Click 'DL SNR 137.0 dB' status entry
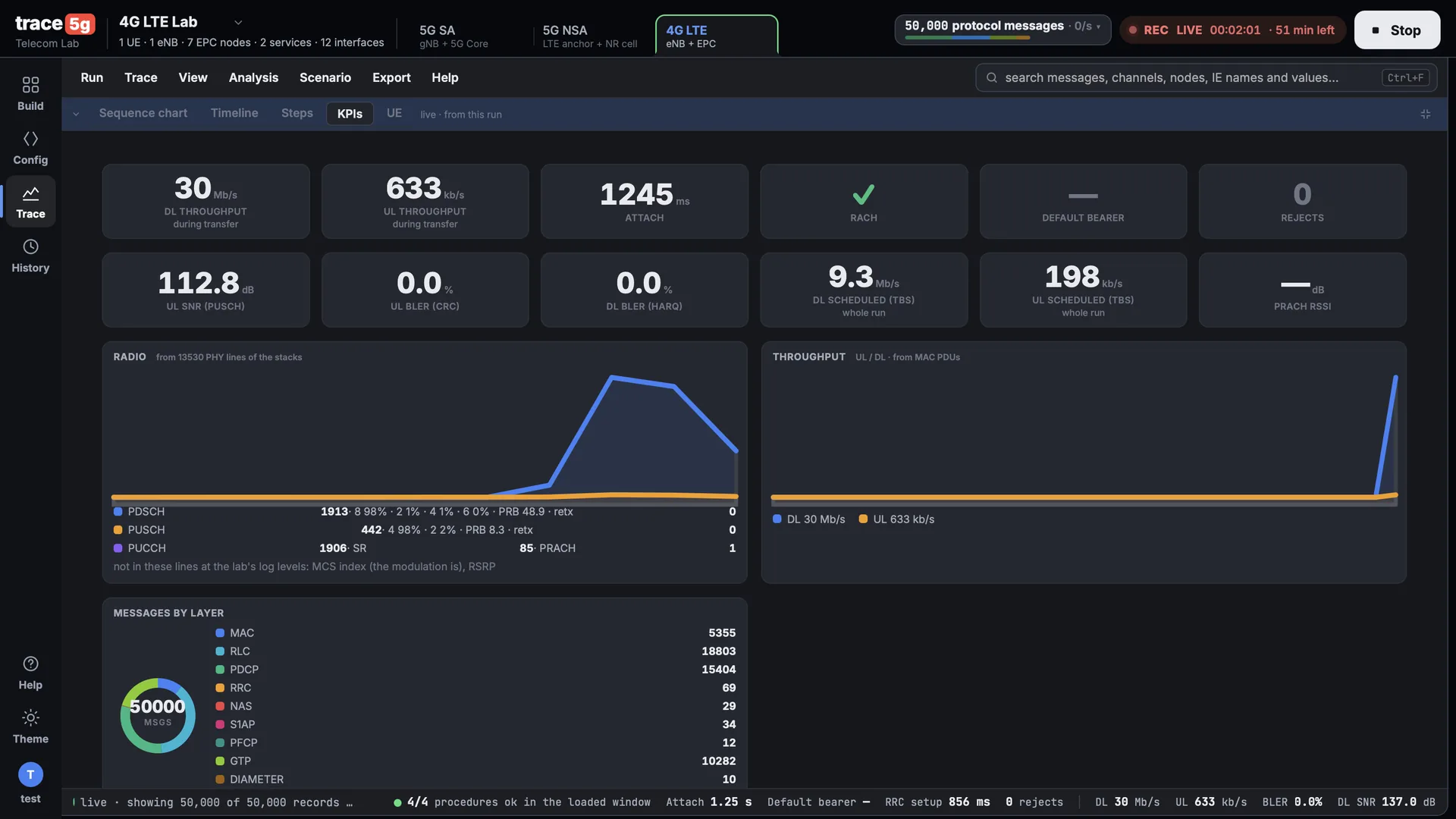This screenshot has height=819, width=1456. pyautogui.click(x=1386, y=802)
